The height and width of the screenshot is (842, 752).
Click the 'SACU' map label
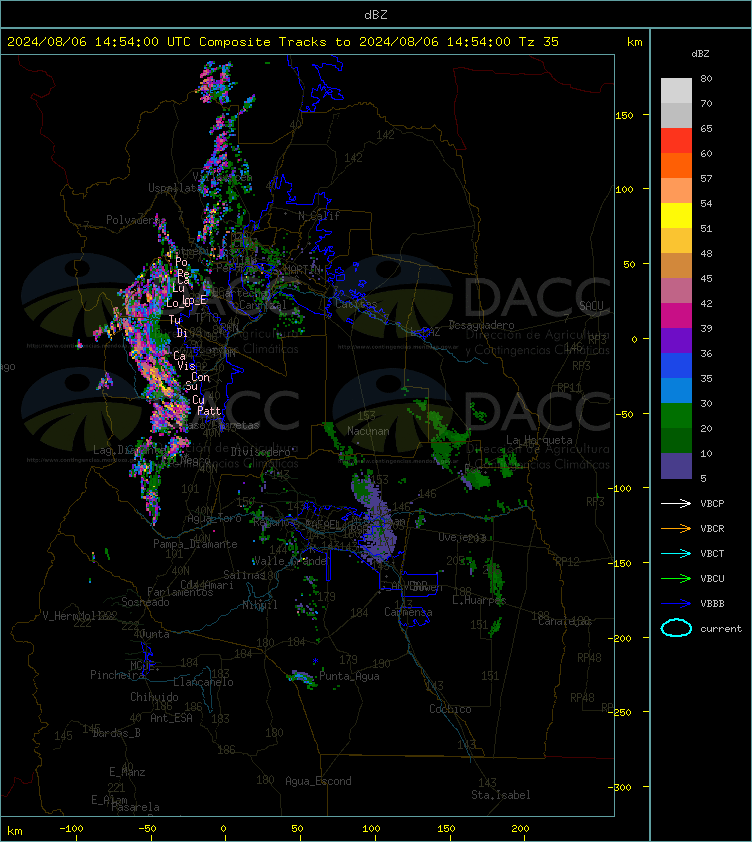coord(591,306)
